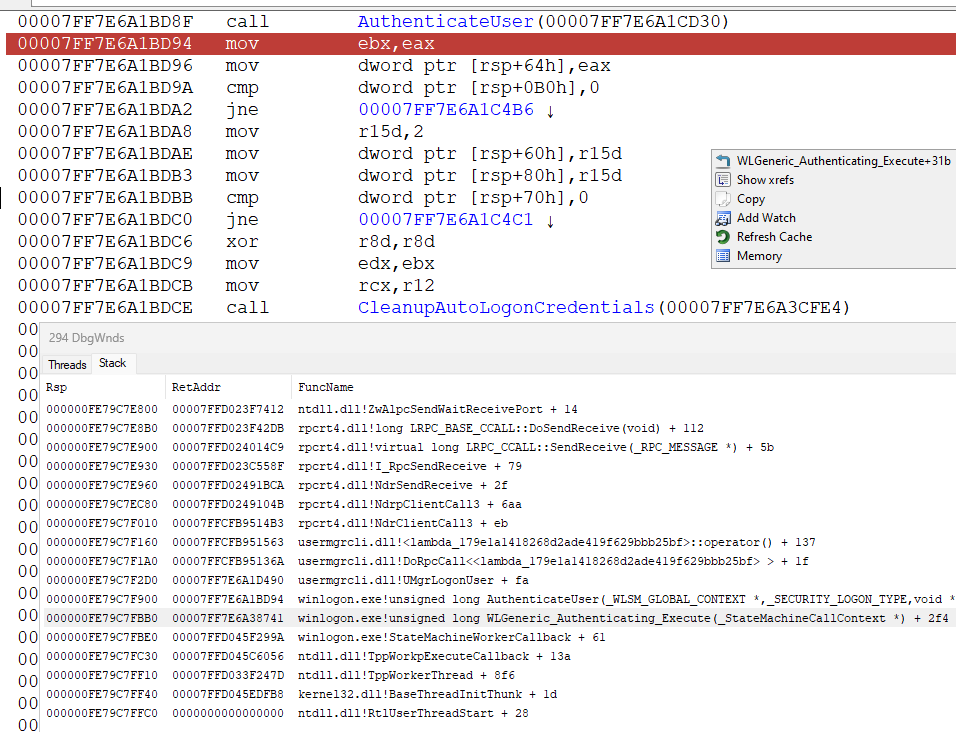Click operand 'r15d,2'
The height and width of the screenshot is (732, 956).
point(390,132)
